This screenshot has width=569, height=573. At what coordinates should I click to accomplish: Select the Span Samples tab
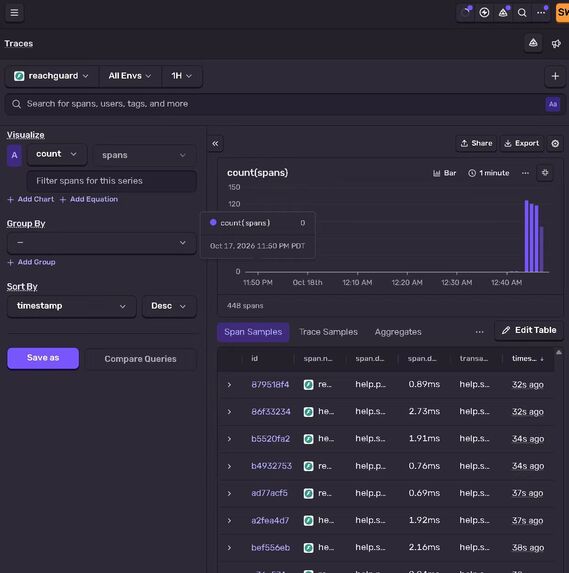[x=253, y=332]
